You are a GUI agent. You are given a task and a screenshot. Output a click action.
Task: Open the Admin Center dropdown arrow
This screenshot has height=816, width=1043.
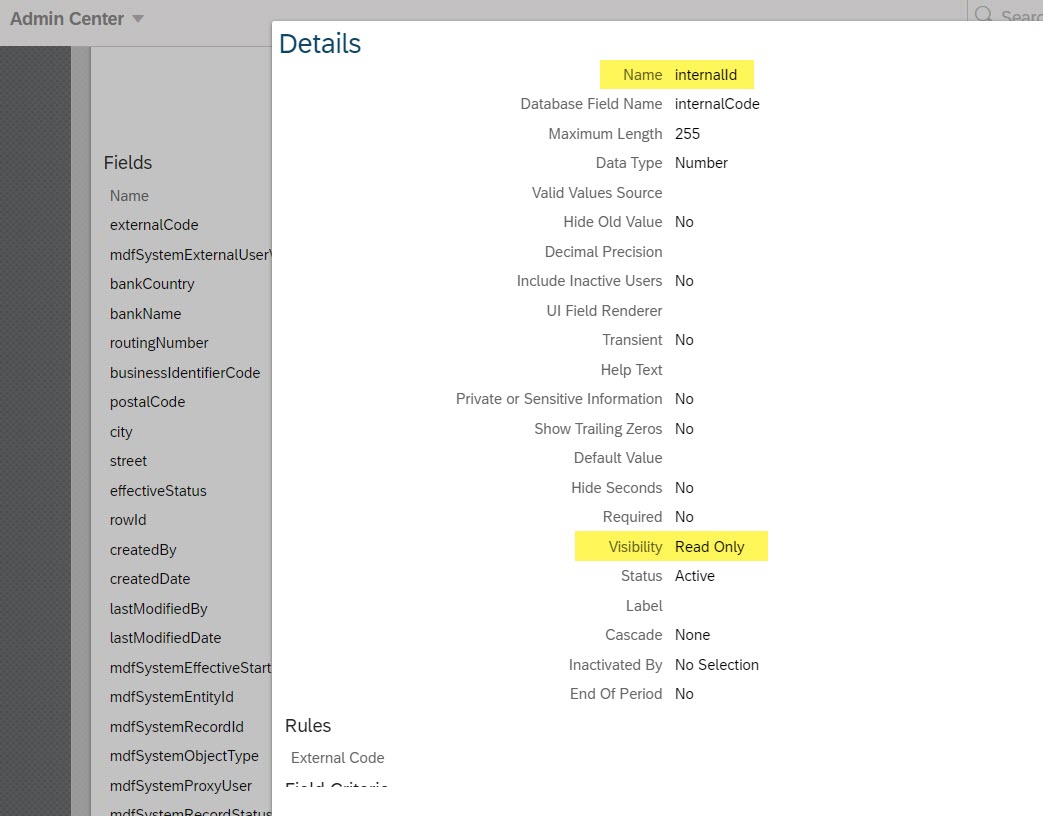(138, 19)
